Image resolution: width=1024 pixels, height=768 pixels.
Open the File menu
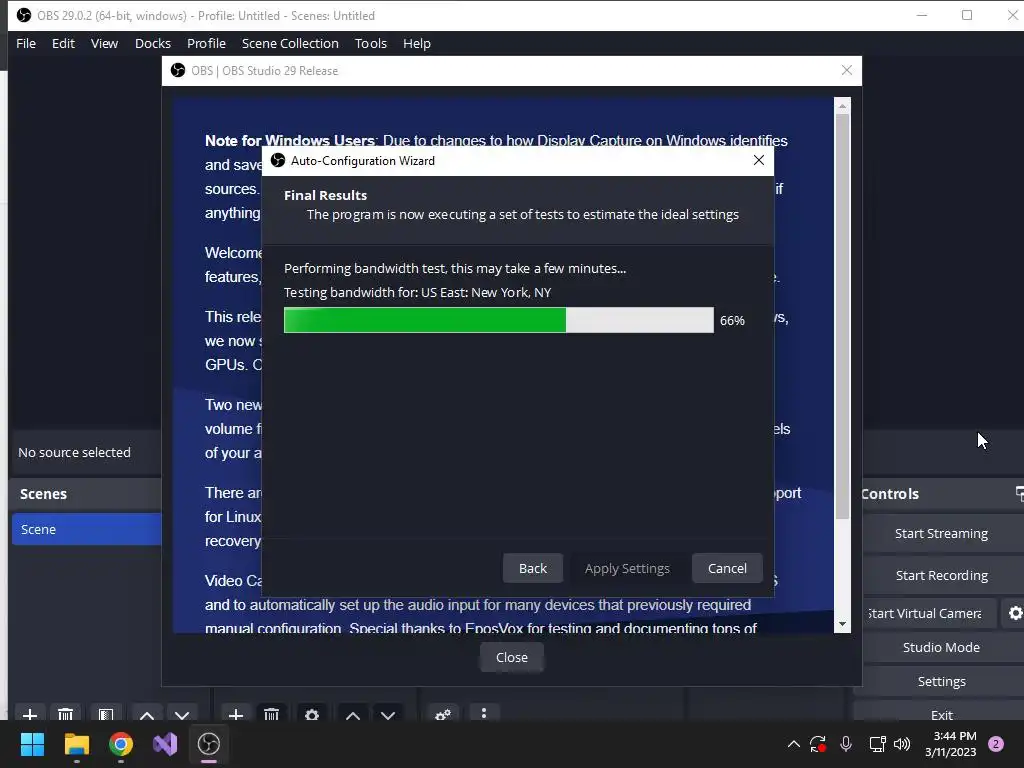[26, 43]
